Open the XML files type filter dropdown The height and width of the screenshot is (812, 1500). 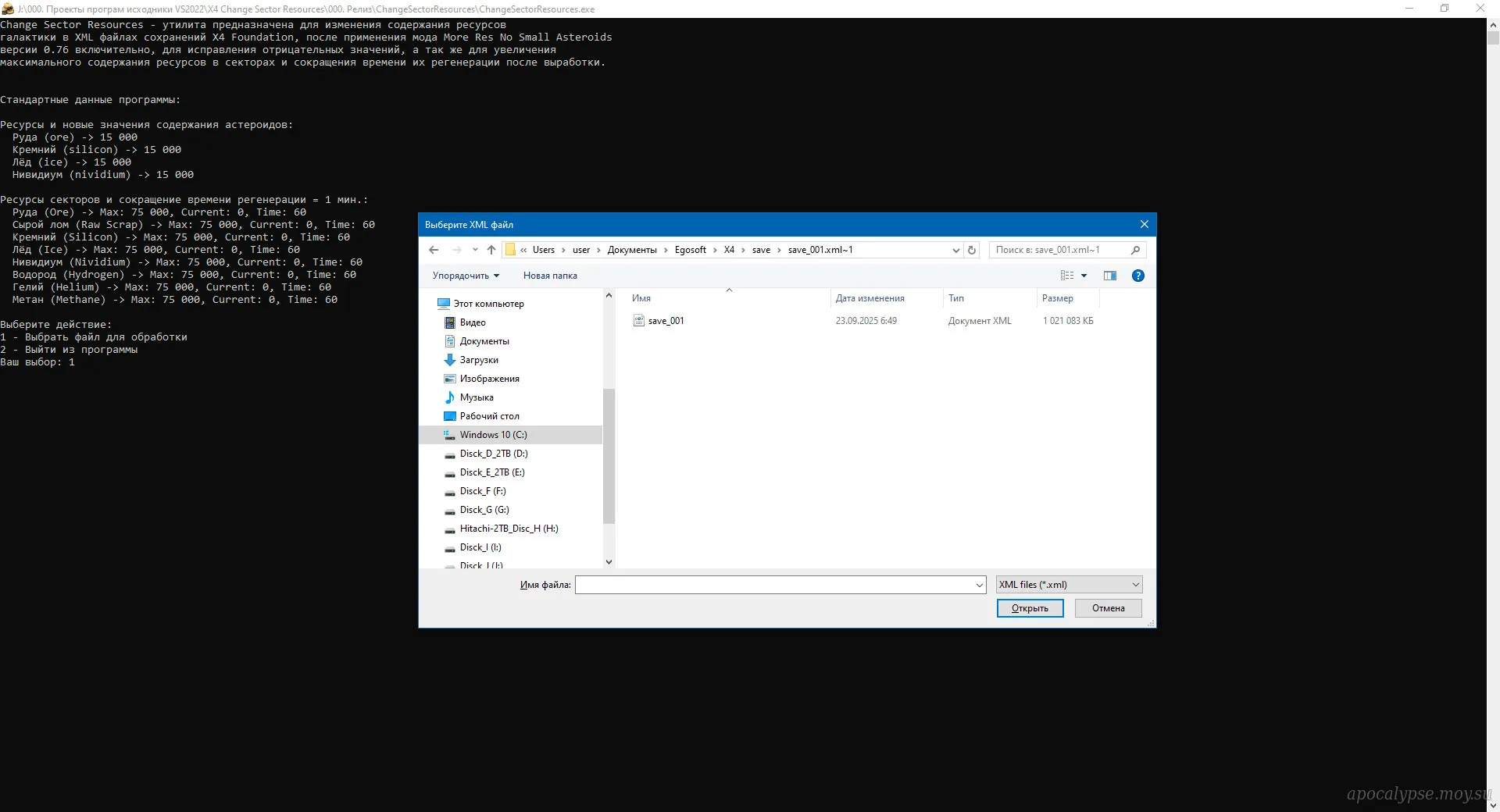tap(1069, 585)
